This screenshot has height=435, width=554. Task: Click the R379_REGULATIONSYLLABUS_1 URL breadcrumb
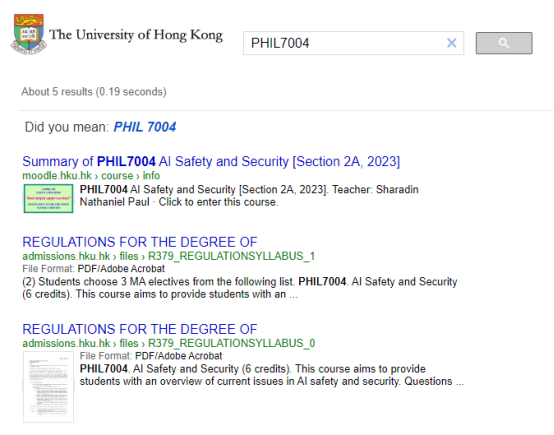pyautogui.click(x=231, y=256)
